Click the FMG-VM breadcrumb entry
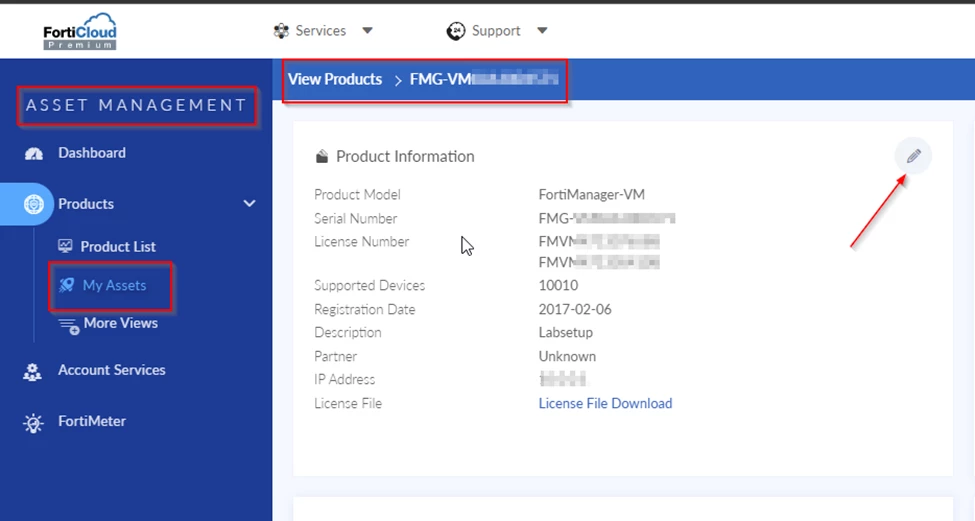975x521 pixels. (484, 79)
